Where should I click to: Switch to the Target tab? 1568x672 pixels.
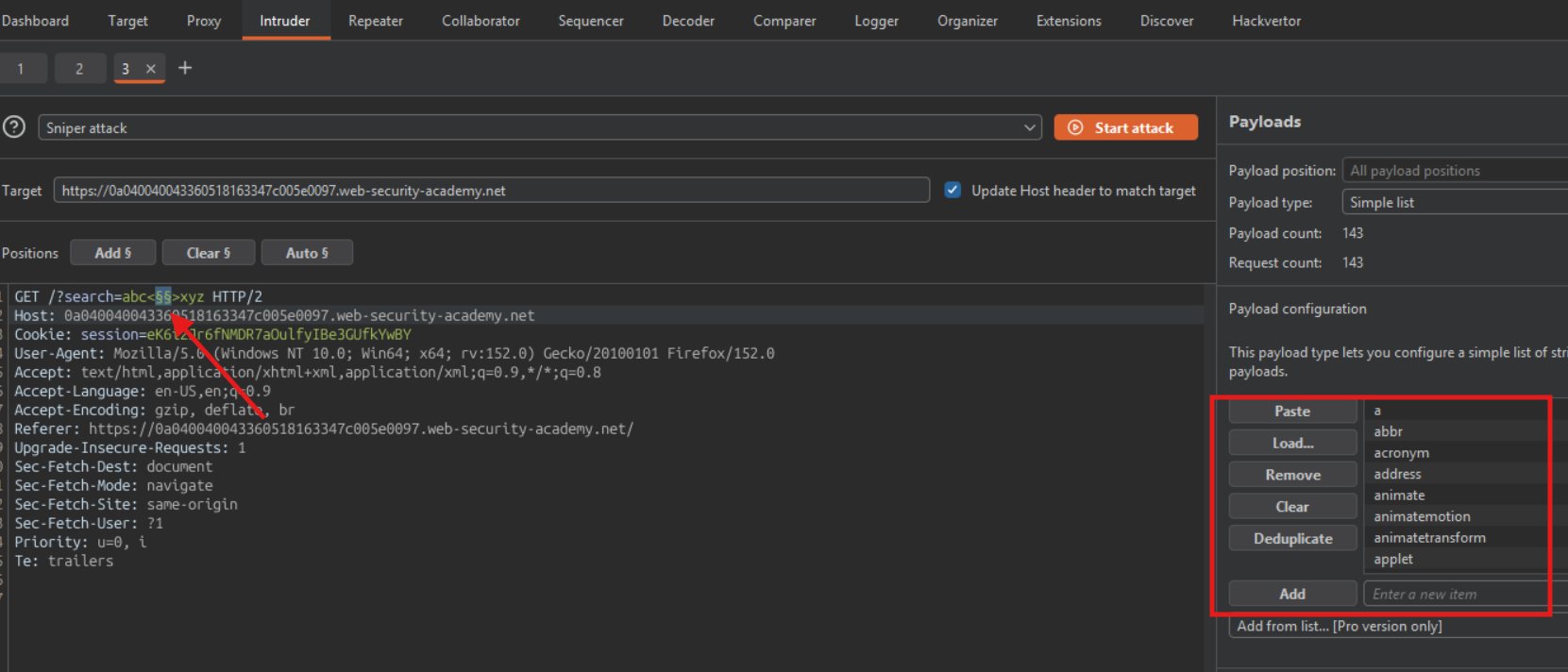pyautogui.click(x=127, y=21)
